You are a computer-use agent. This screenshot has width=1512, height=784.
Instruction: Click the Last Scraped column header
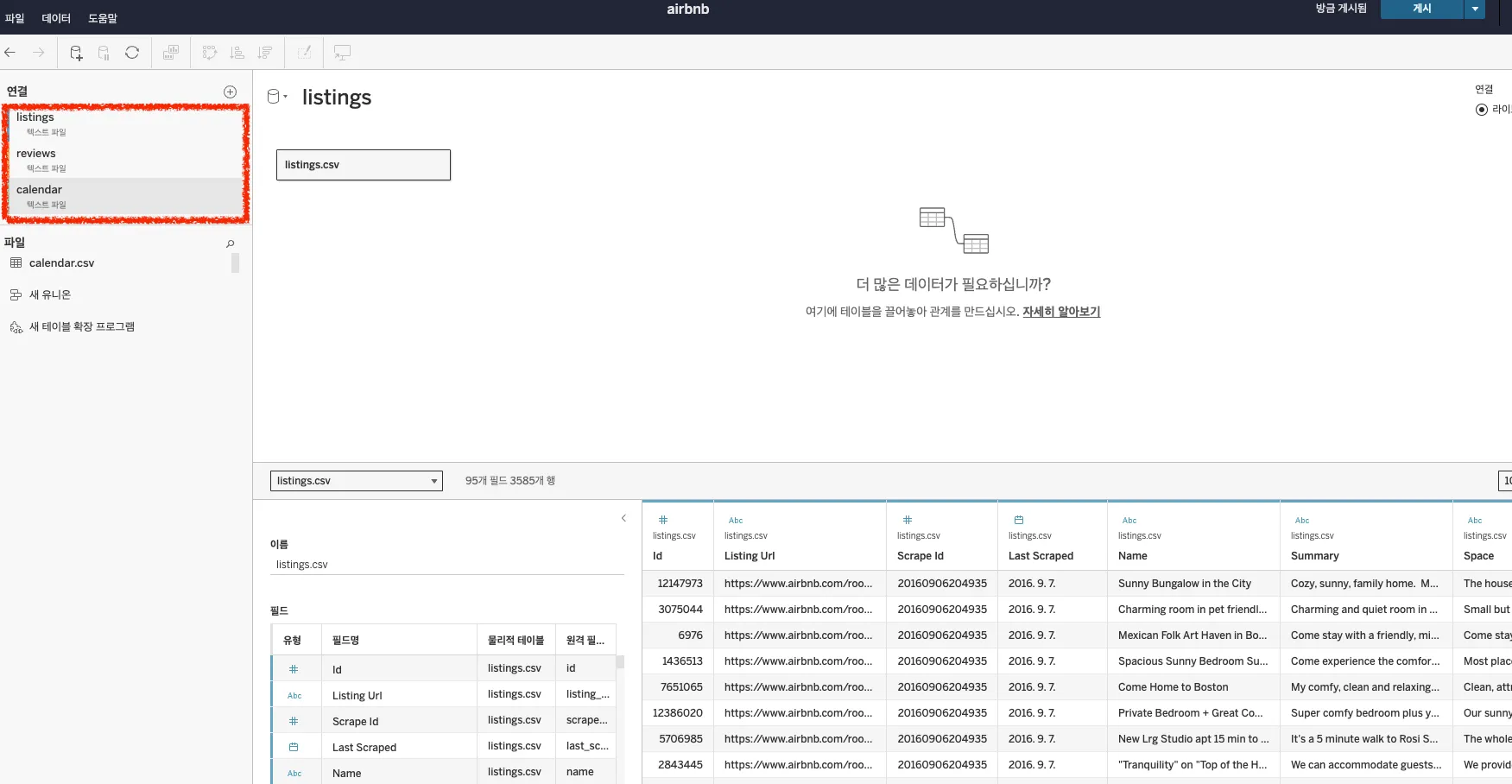pos(1041,556)
